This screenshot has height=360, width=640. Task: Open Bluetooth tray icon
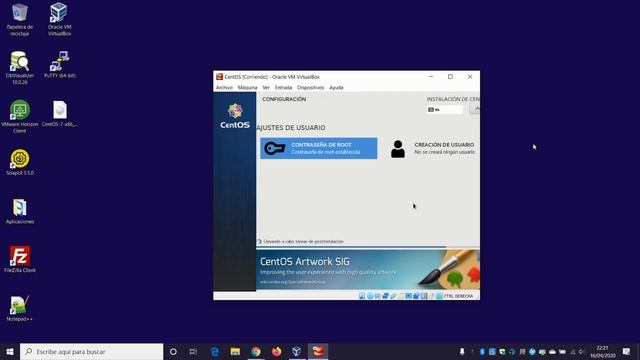482,351
